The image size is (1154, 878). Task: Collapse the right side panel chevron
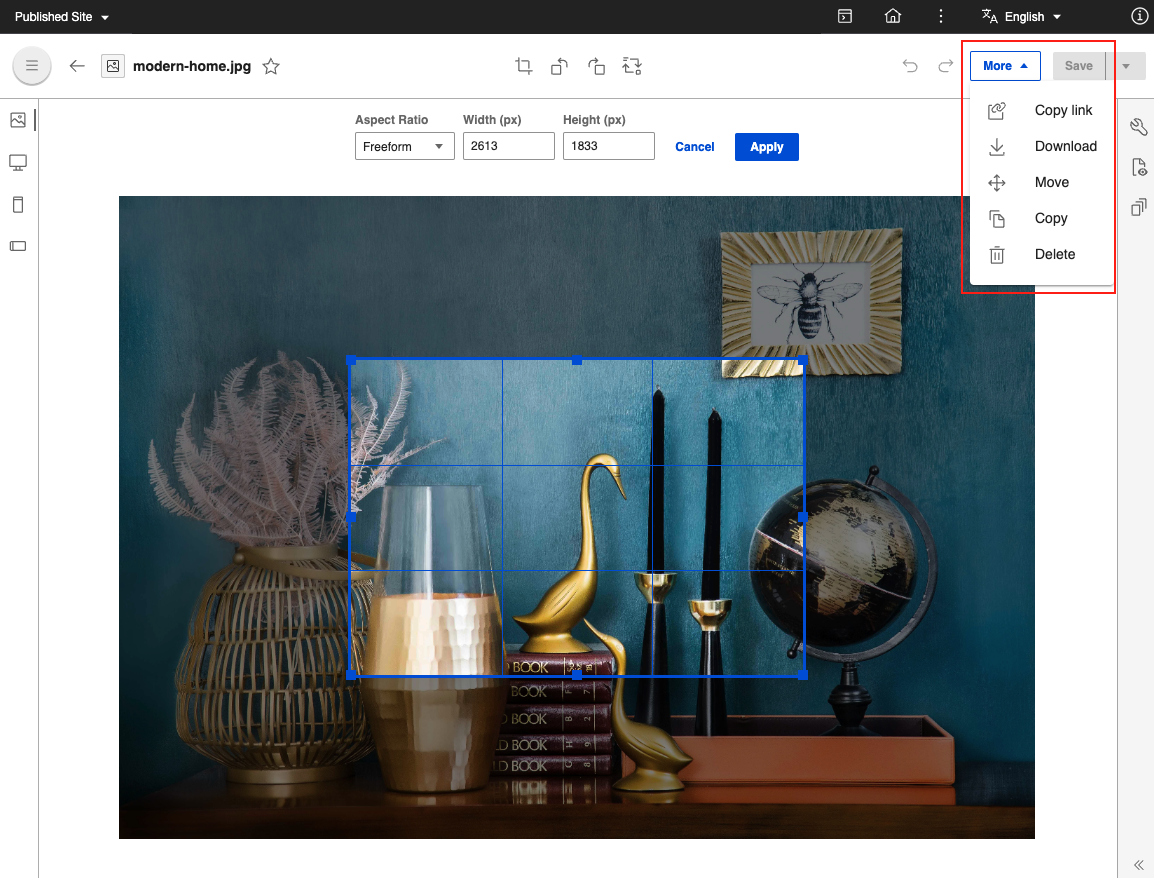click(1138, 865)
